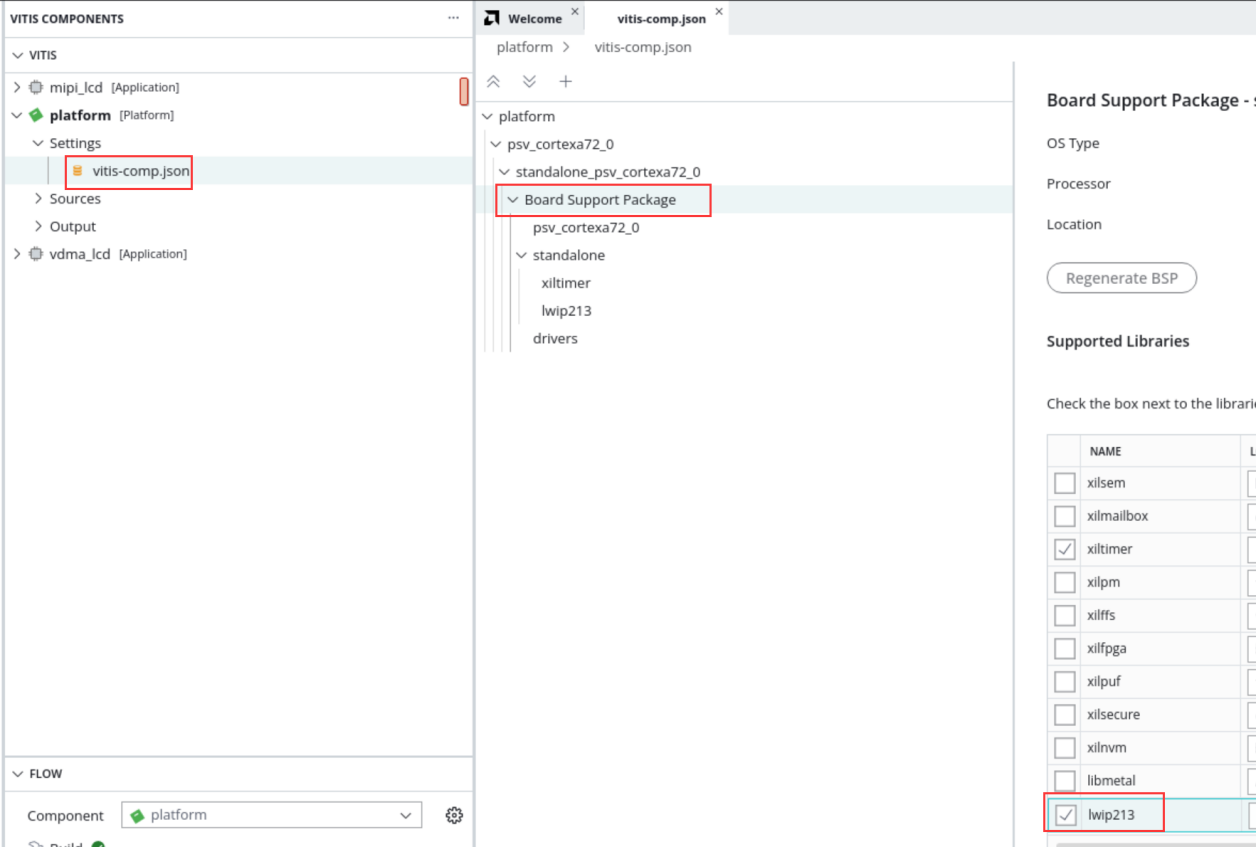The image size is (1256, 847).
Task: Select the drivers tree item
Action: pos(555,339)
